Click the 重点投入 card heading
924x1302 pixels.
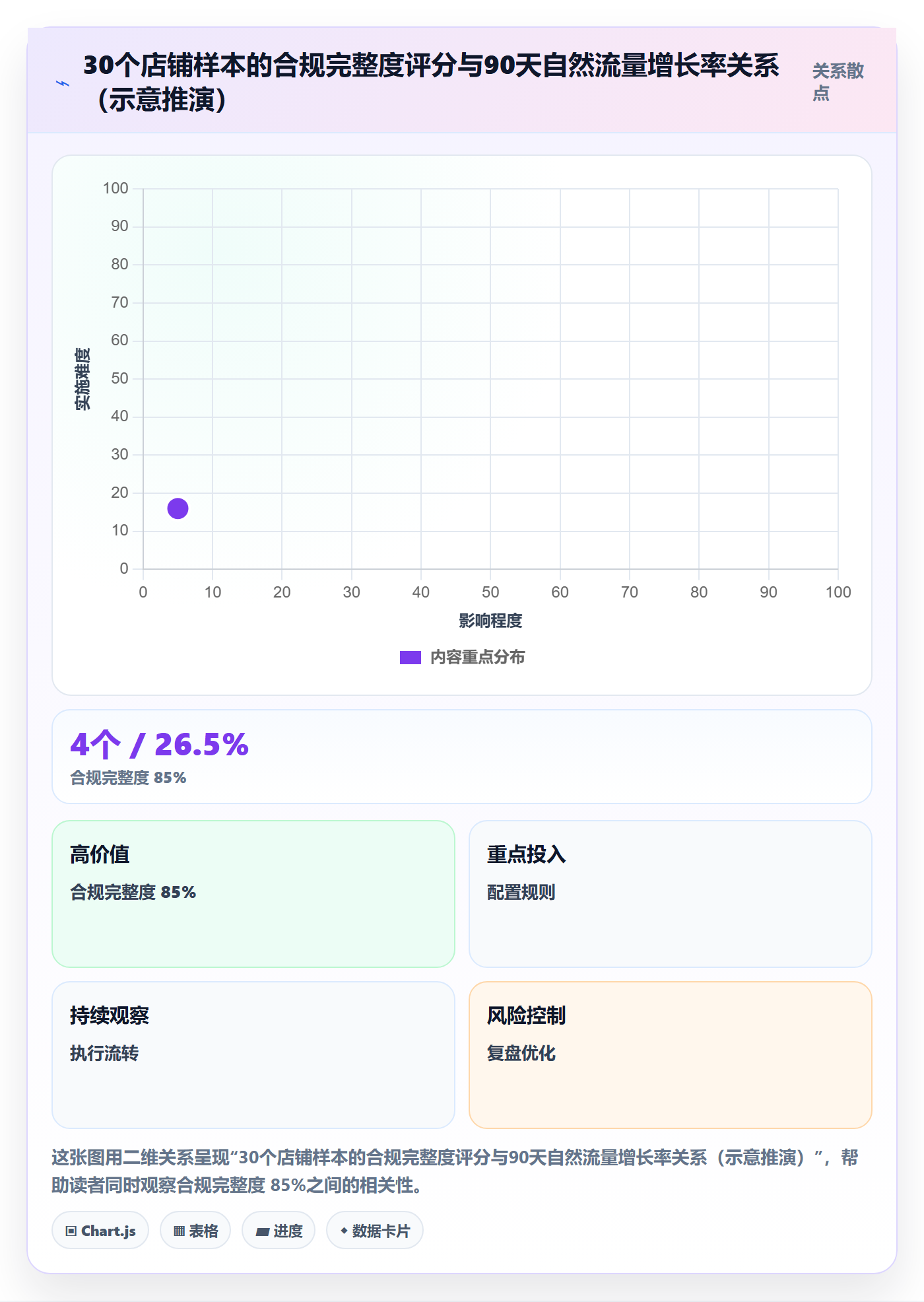coord(526,854)
